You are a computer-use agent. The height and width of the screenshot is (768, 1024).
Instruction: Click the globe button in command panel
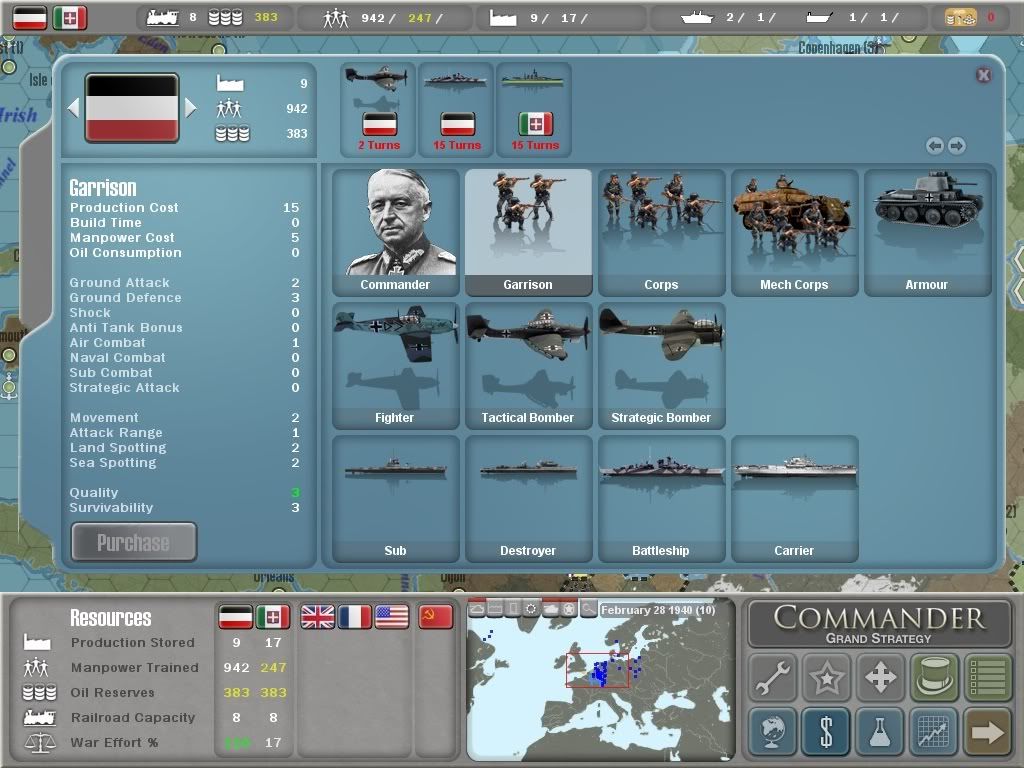point(773,731)
